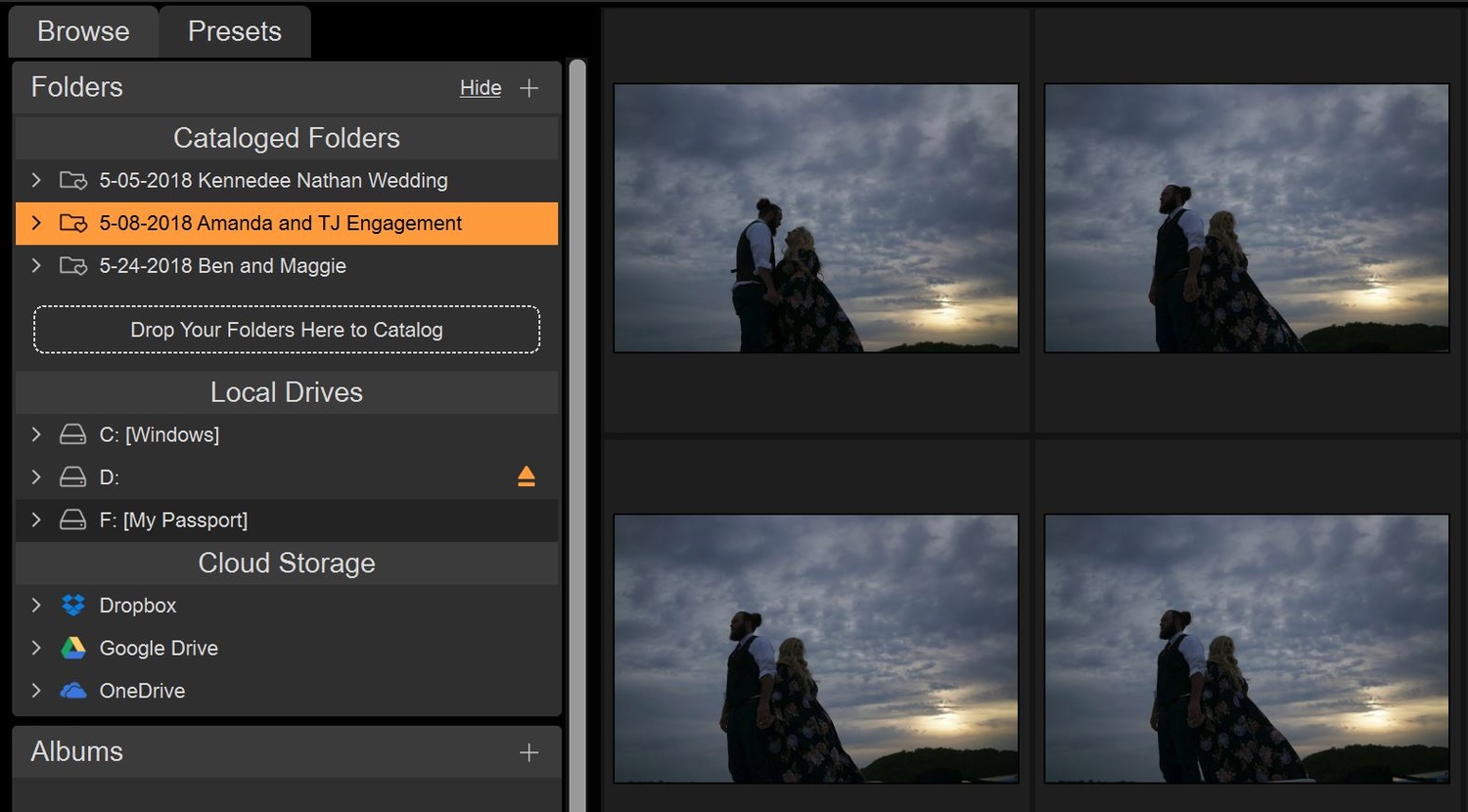
Task: Click the Folders panel title
Action: [77, 87]
